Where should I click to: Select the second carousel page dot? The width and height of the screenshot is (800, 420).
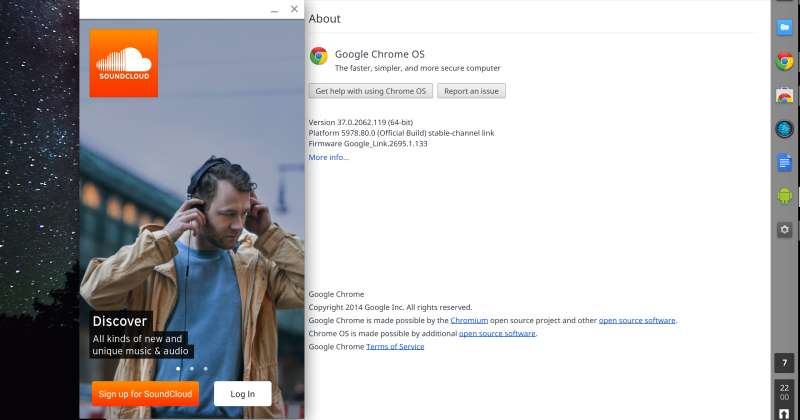pyautogui.click(x=191, y=368)
